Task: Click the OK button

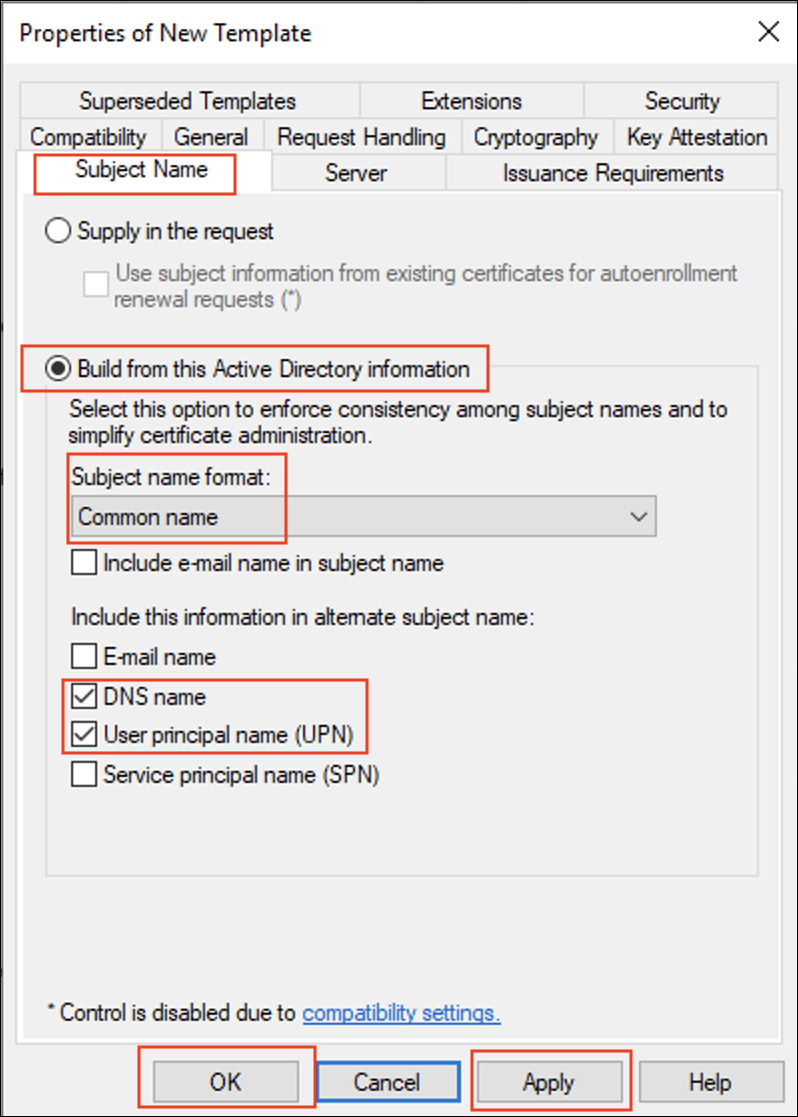Action: click(226, 1082)
